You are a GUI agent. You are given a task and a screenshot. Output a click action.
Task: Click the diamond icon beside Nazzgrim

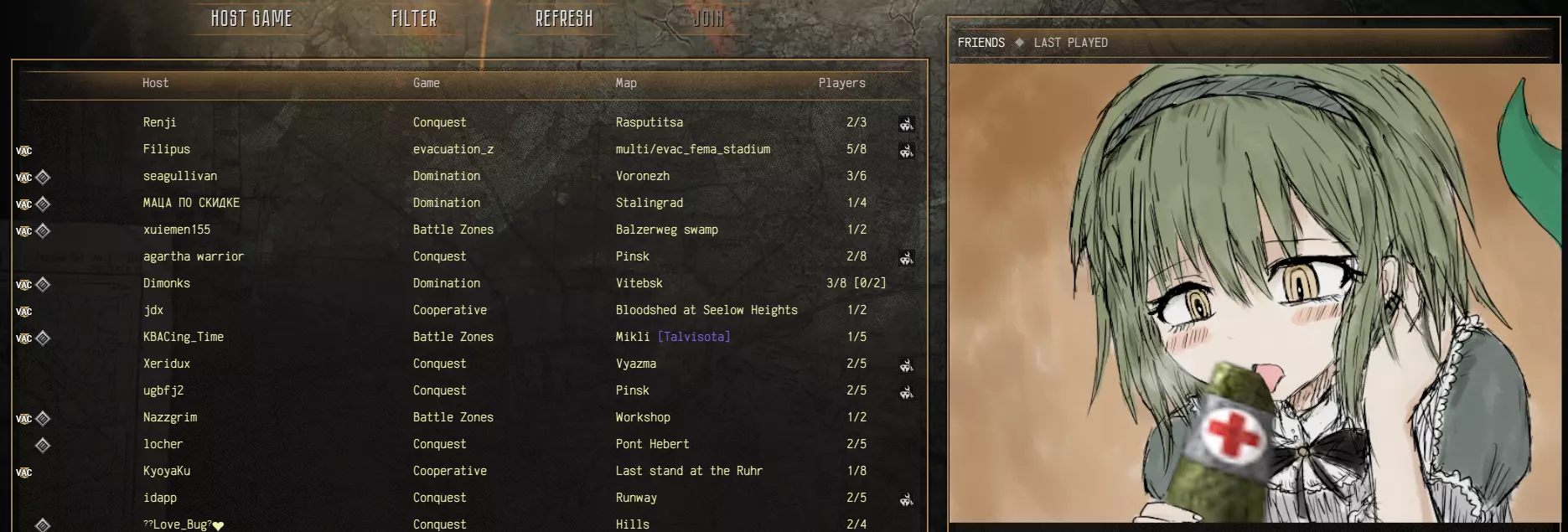click(44, 418)
